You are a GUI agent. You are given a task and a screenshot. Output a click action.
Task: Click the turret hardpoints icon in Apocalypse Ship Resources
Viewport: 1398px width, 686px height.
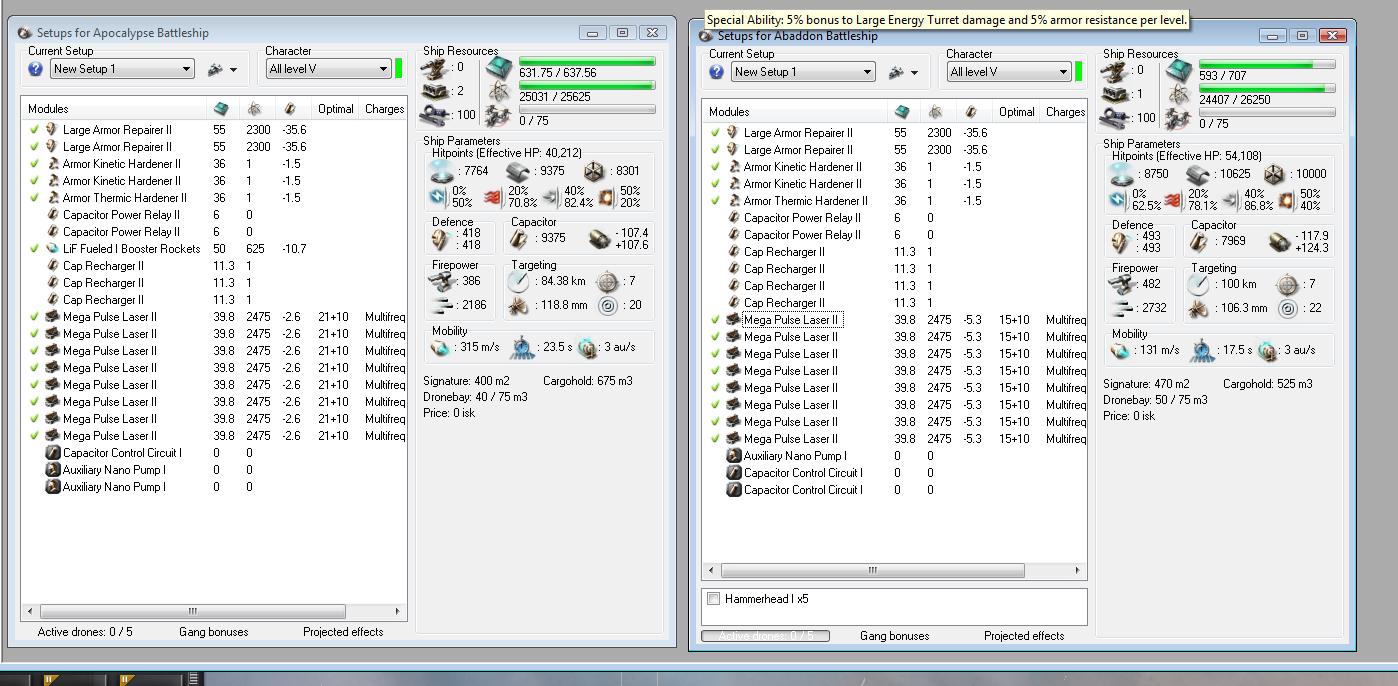click(434, 68)
